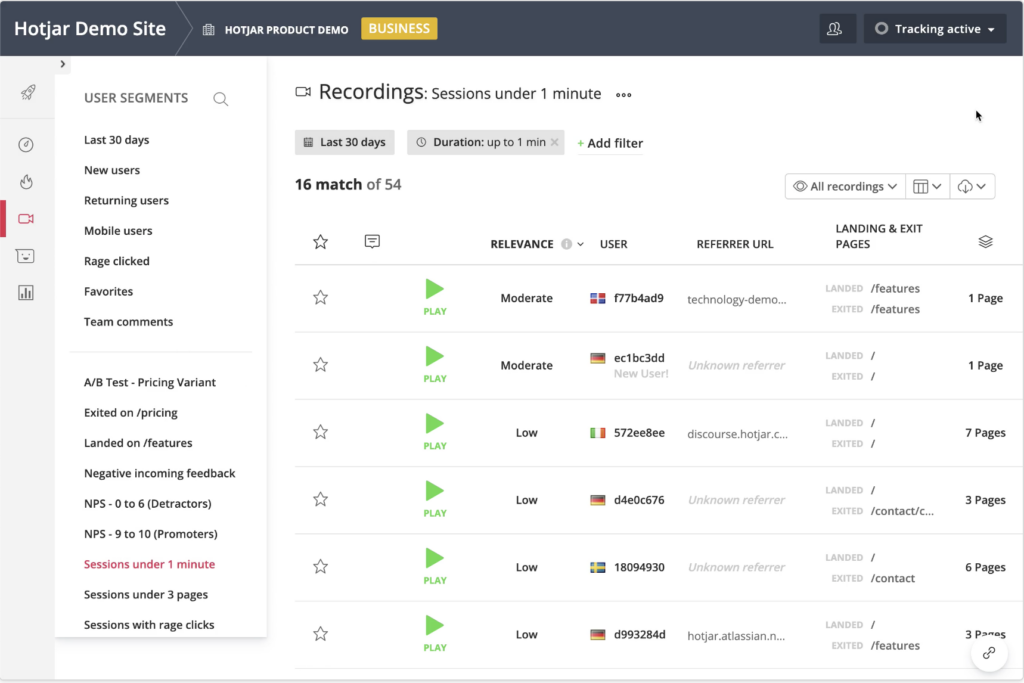Click the flag icon beside user 18094930
The width and height of the screenshot is (1024, 683).
point(598,567)
